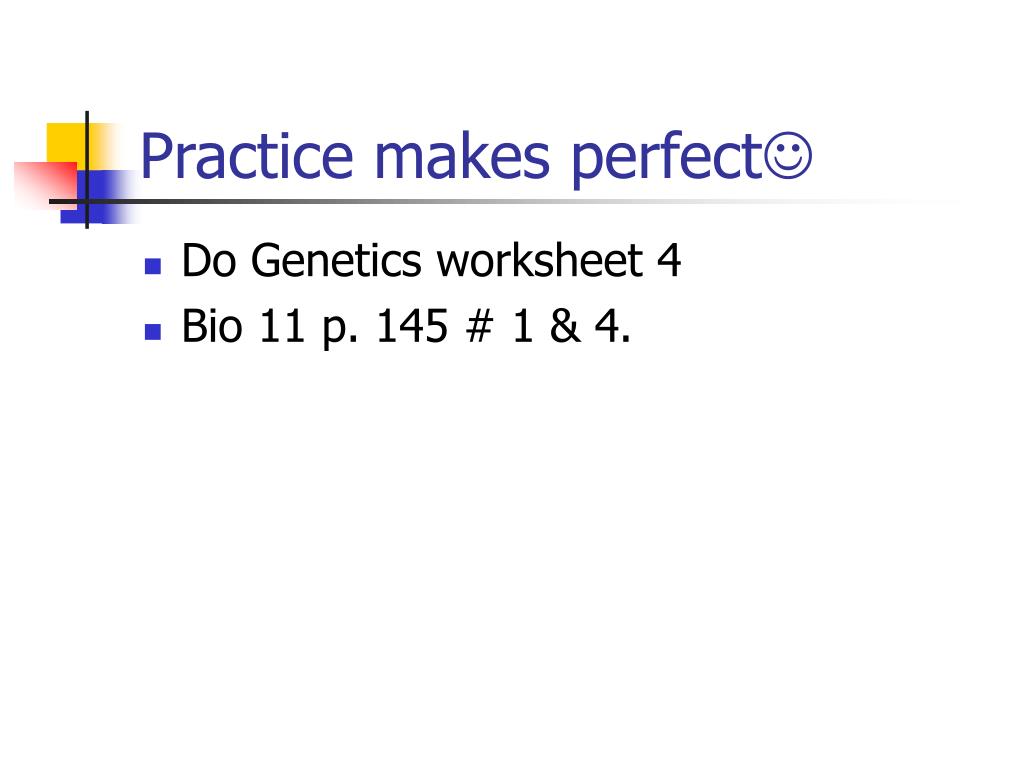Click the bullet before Bio 11
1024x768 pixels.
point(153,332)
